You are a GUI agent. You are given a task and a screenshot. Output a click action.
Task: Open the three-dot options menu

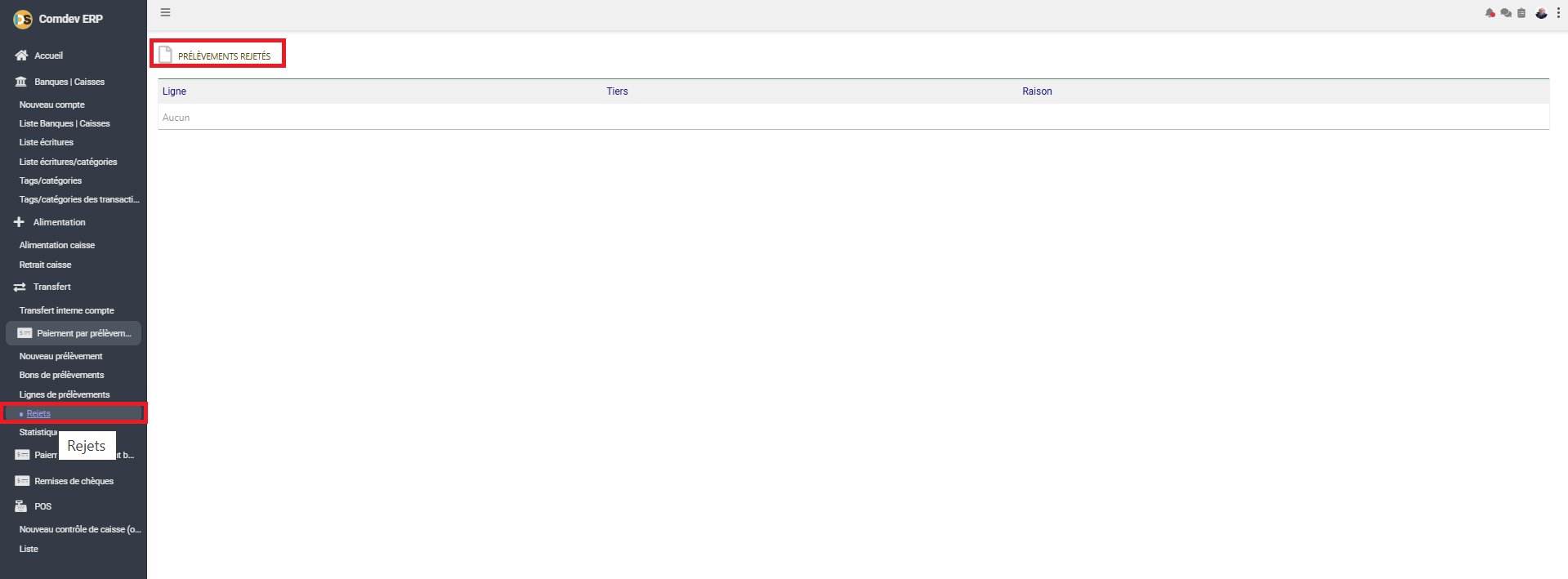point(1558,13)
